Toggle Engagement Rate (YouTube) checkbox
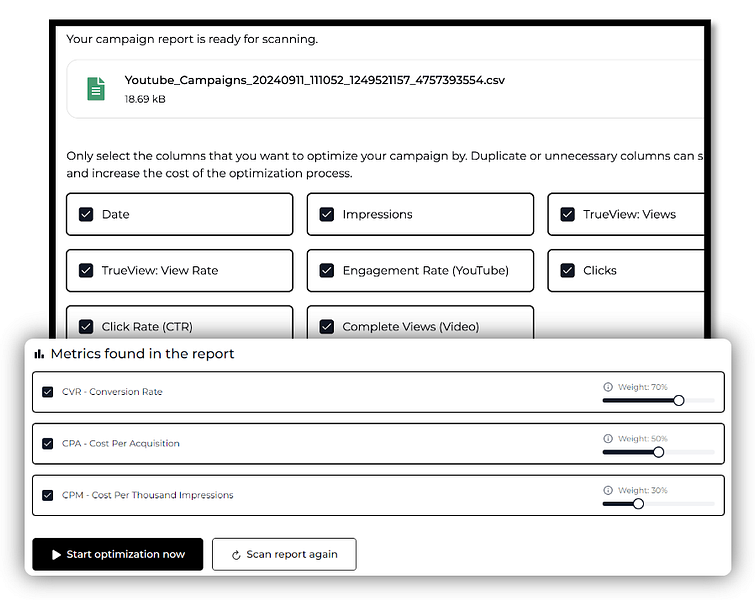Viewport: 755px width, 600px height. click(x=327, y=270)
